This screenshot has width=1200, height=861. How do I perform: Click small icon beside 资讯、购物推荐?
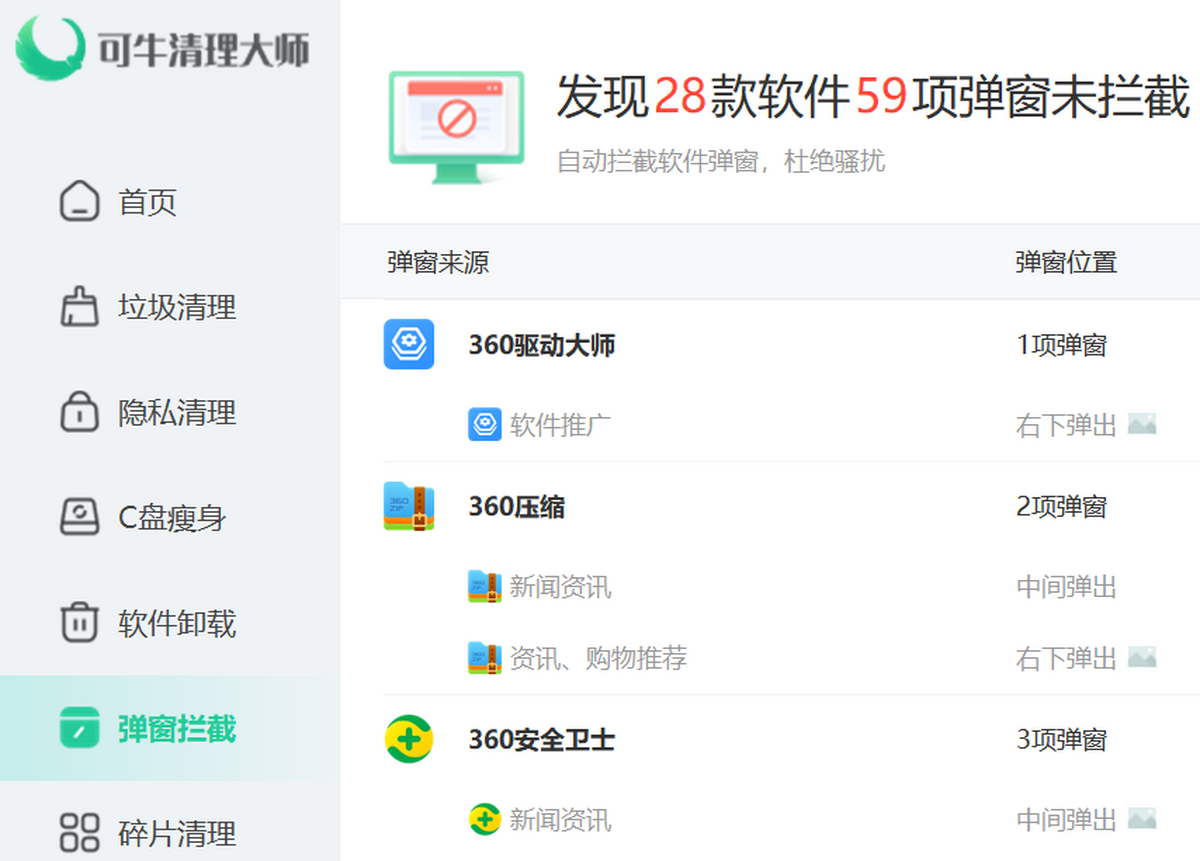(485, 658)
